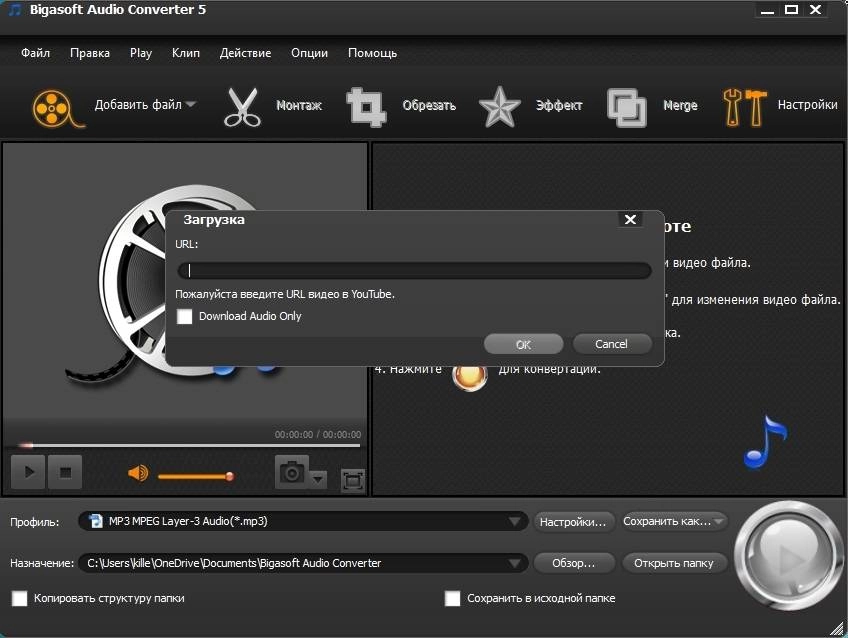Mute audio with the speaker icon

coord(138,474)
